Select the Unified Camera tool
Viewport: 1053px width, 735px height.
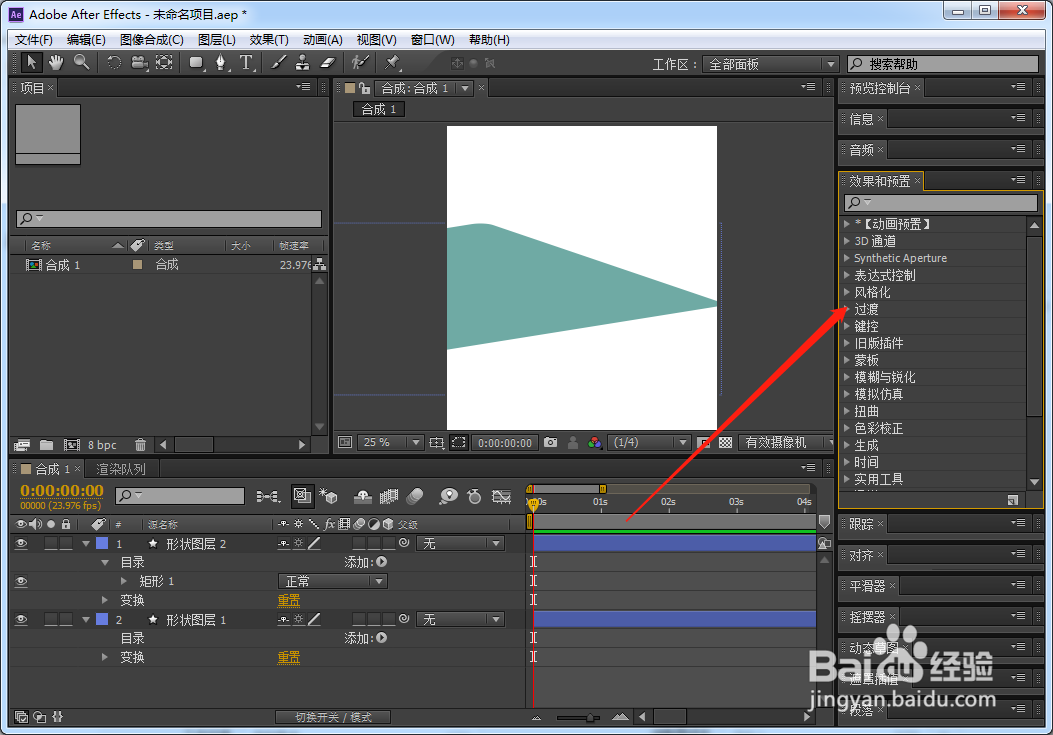[x=139, y=63]
